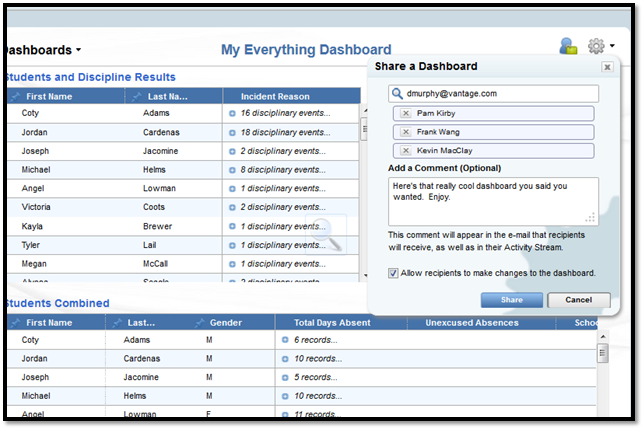Click the Cancel button
The width and height of the screenshot is (644, 430).
click(x=578, y=300)
